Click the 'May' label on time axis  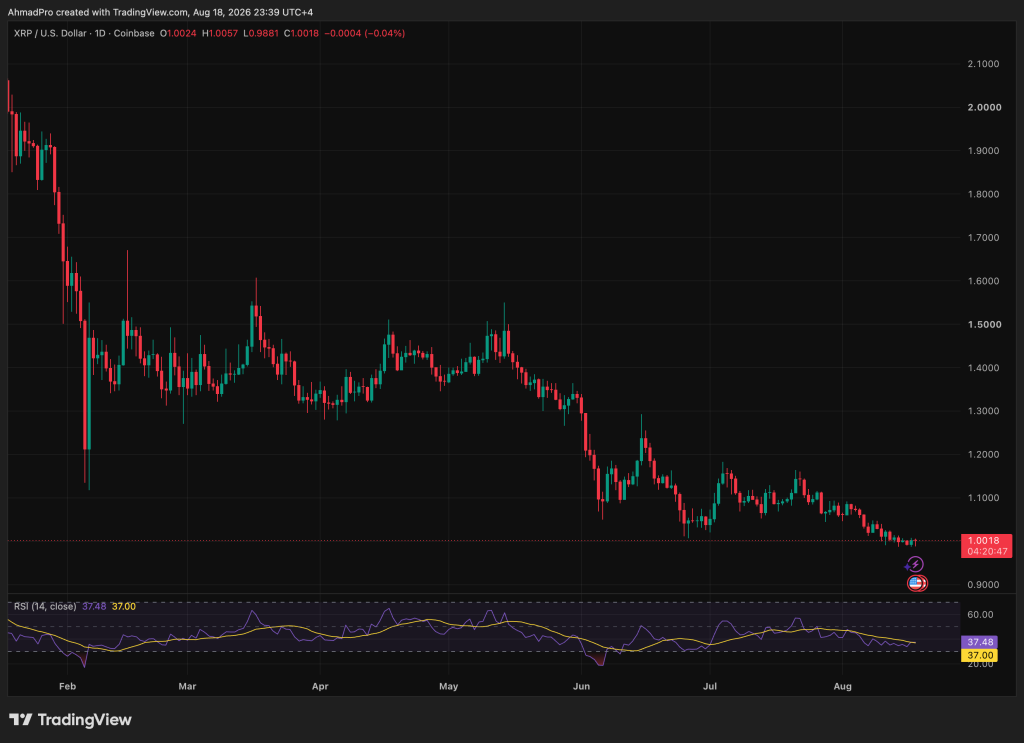tap(449, 686)
